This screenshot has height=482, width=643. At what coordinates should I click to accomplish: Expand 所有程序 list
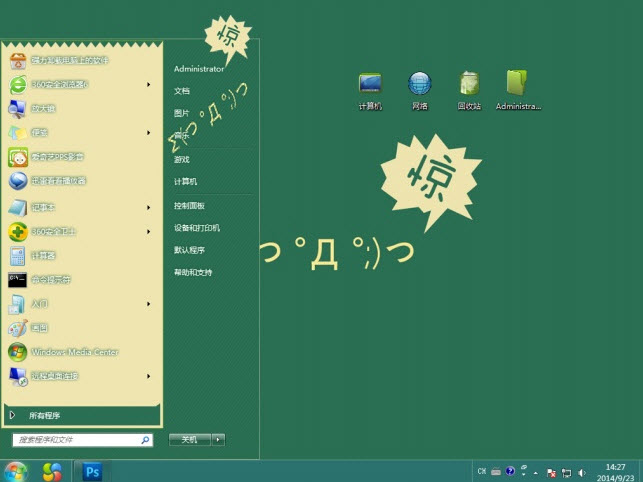click(x=44, y=415)
